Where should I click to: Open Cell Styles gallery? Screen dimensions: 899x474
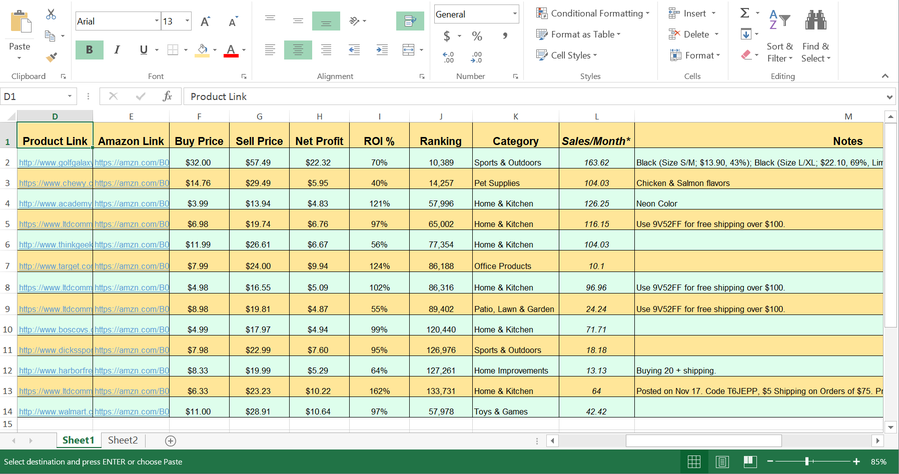click(566, 56)
